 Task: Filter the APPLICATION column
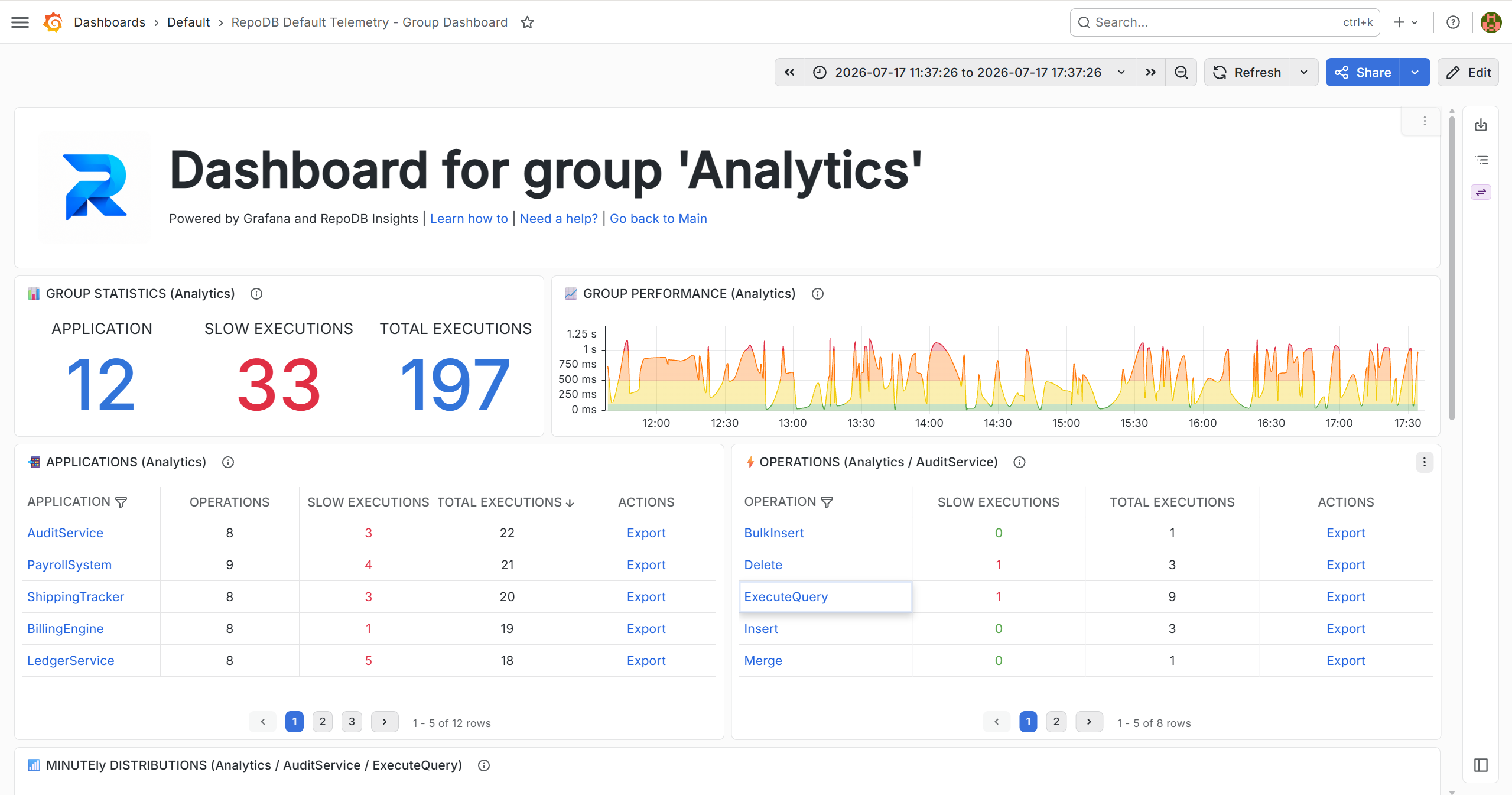[121, 502]
